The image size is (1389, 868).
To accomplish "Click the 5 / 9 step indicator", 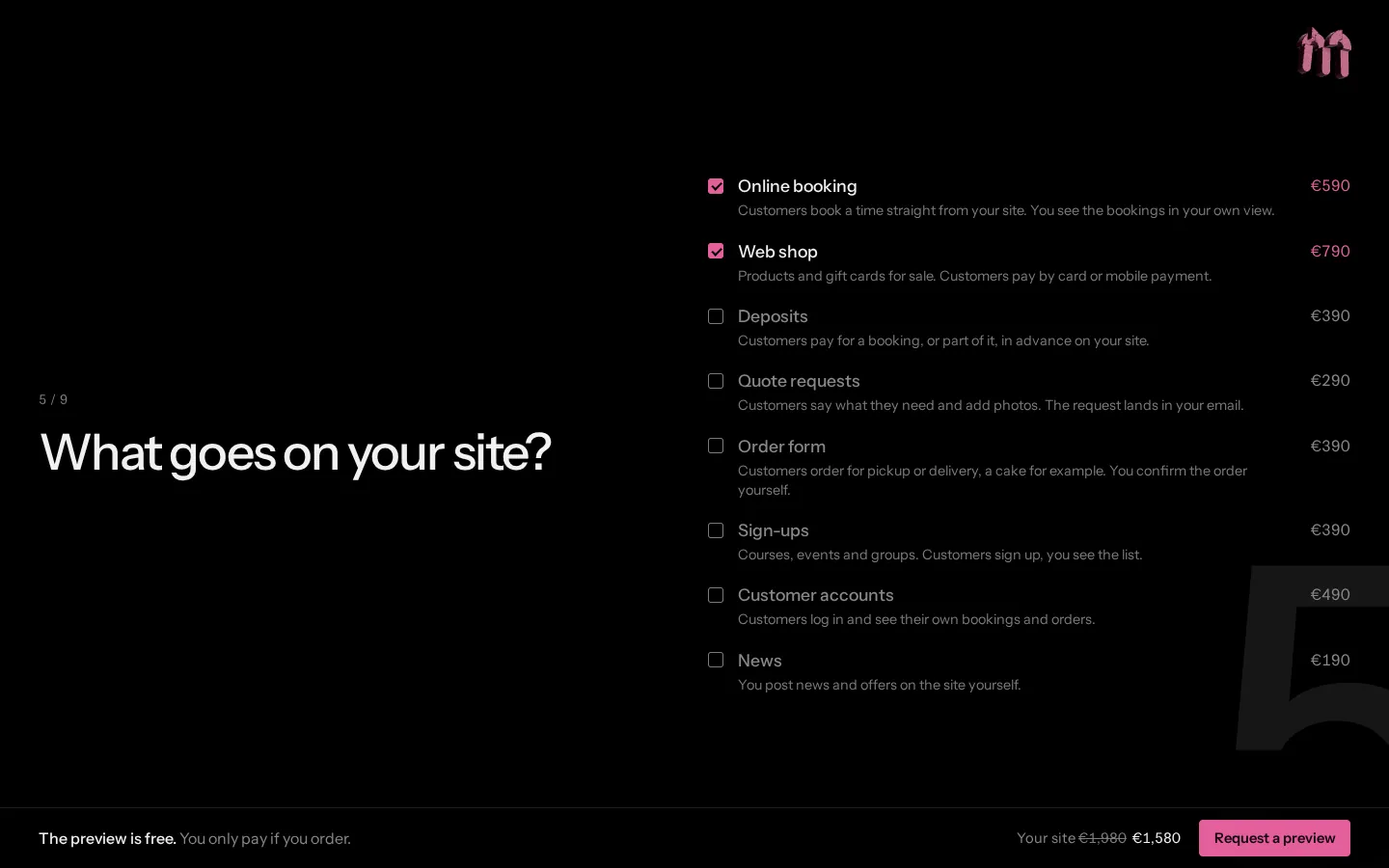I will click(53, 399).
